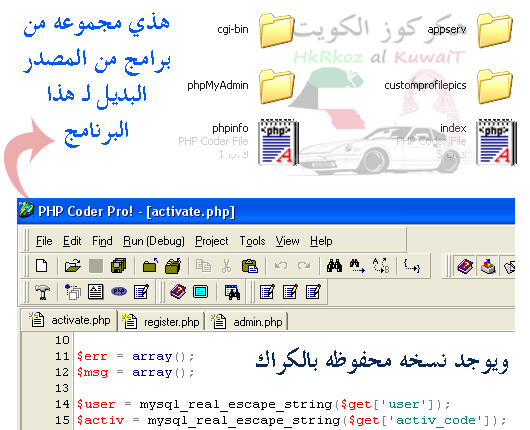This screenshot has width=530, height=430.
Task: Click the "customprofilepics" folder name label
Action: (x=425, y=85)
